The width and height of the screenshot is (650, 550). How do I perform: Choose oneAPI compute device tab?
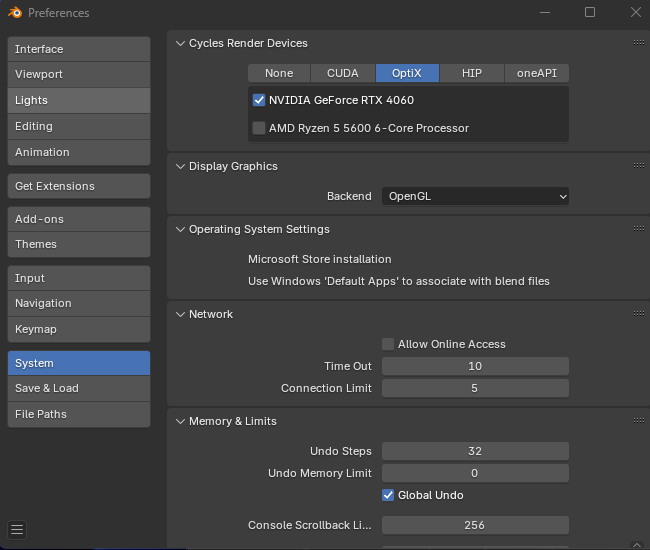537,73
